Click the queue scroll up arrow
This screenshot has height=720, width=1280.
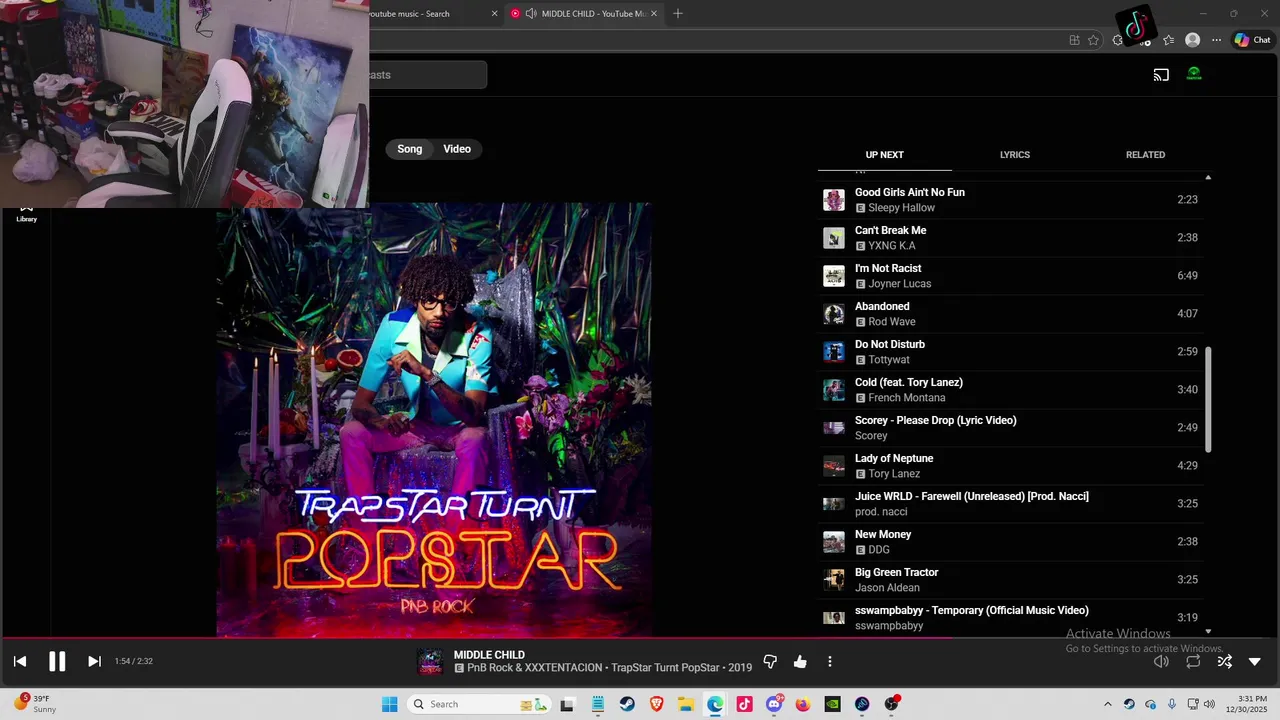point(1208,177)
